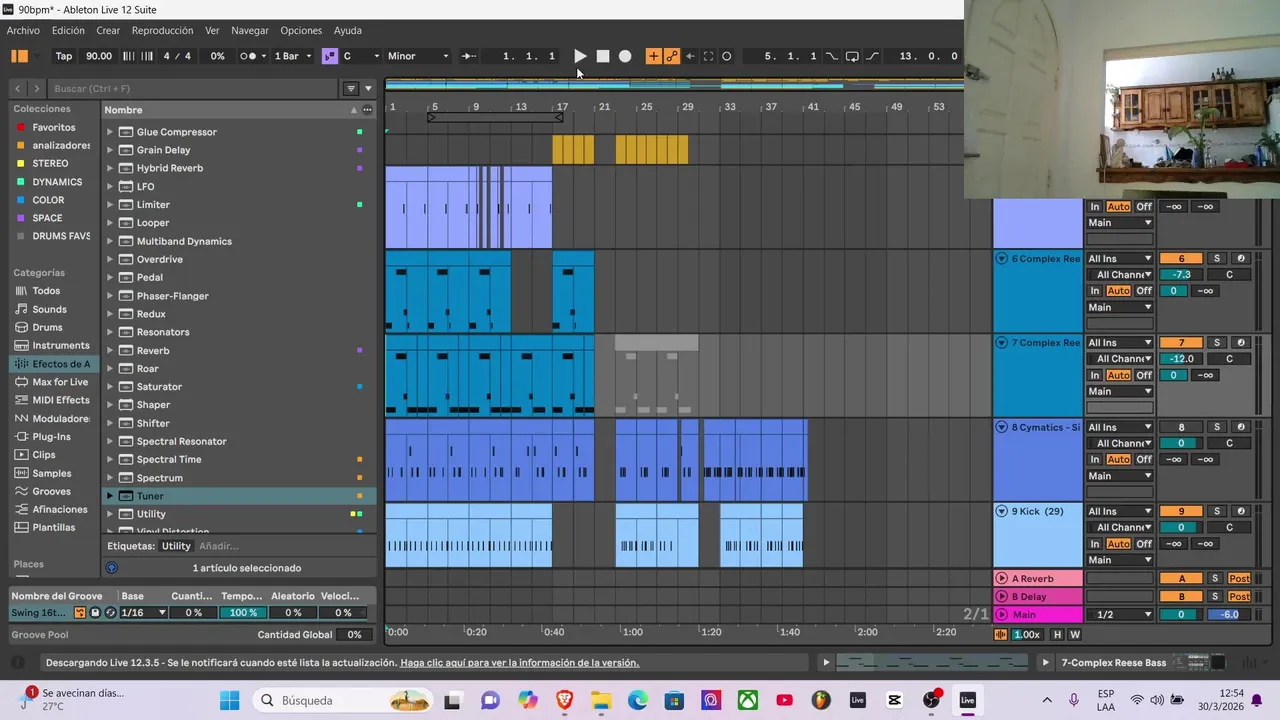Open the Drums category
This screenshot has height=720, width=1280.
47,327
